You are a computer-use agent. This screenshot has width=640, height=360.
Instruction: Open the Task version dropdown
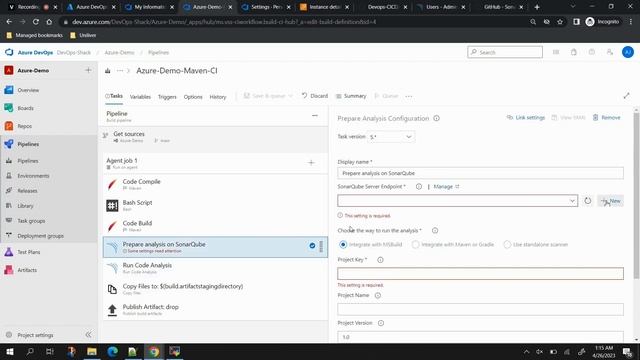391,137
